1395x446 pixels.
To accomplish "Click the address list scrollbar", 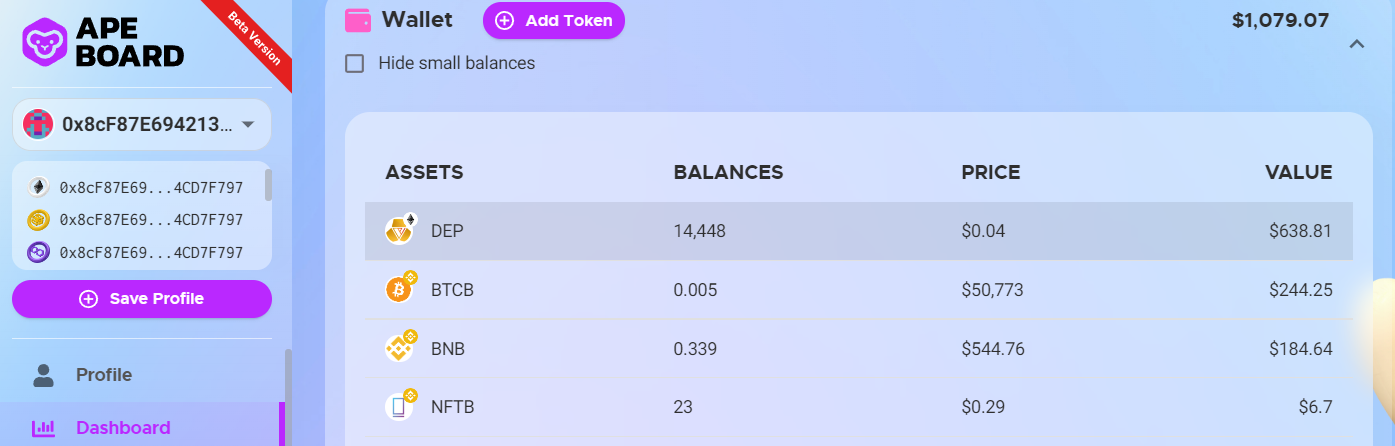I will (268, 185).
